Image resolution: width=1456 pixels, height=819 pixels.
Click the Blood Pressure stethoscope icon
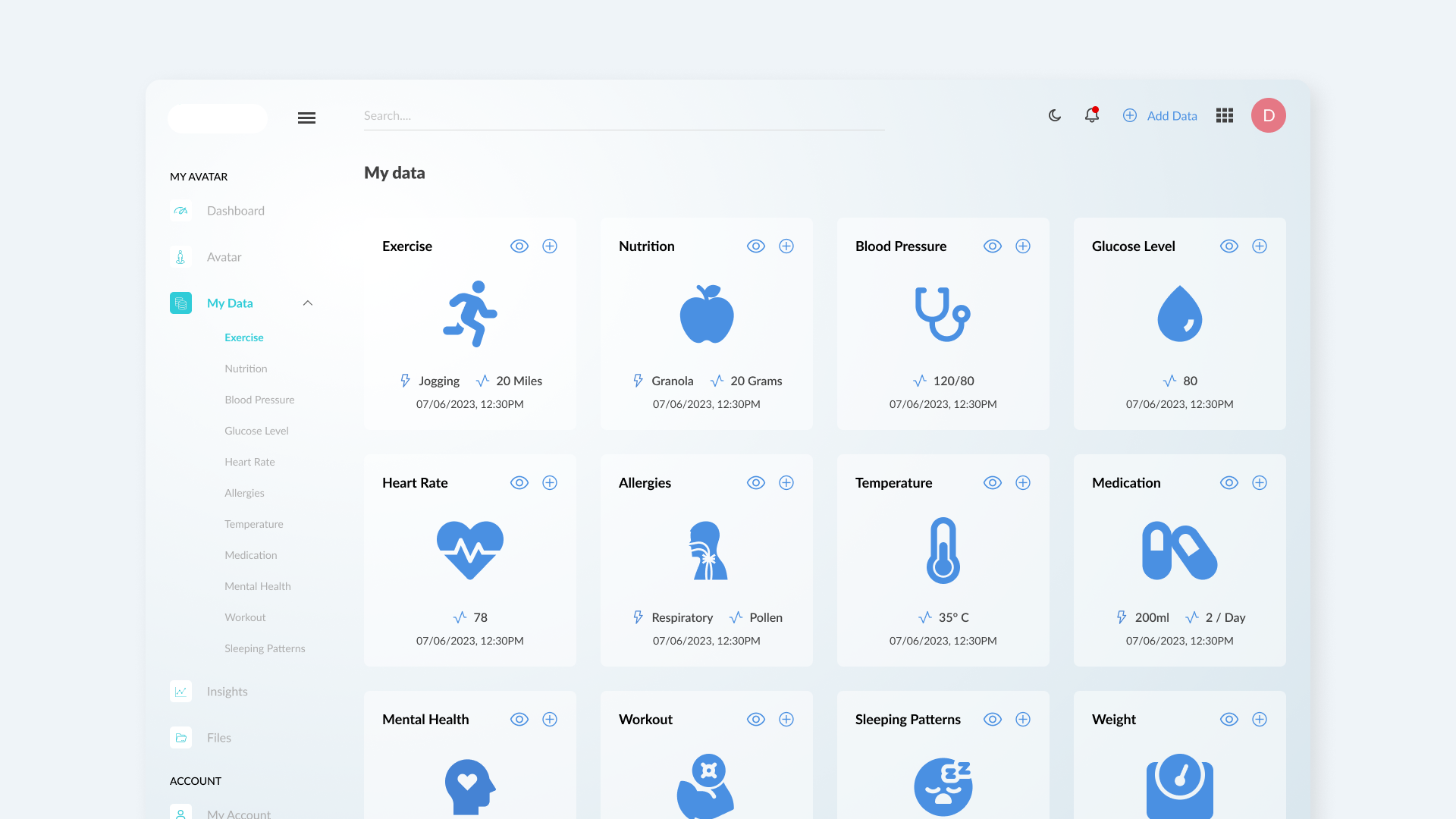point(943,314)
